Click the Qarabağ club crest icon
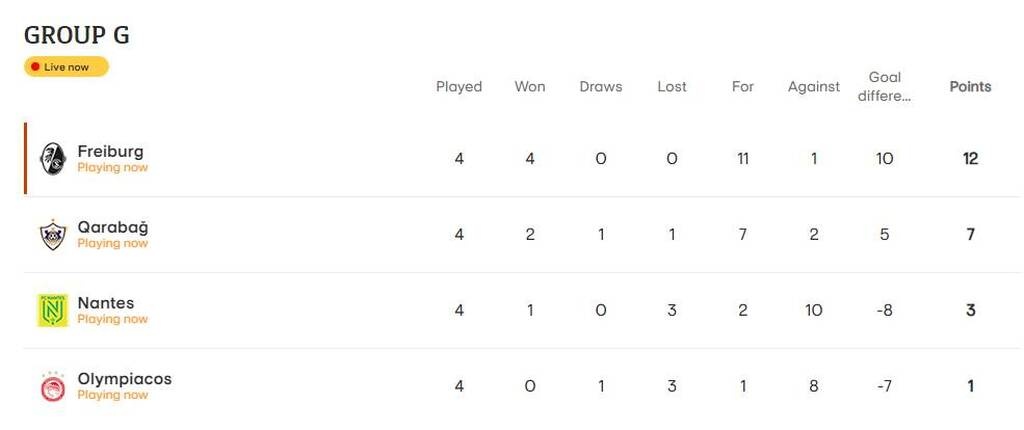Viewport: 1024px width, 430px height. (x=52, y=234)
